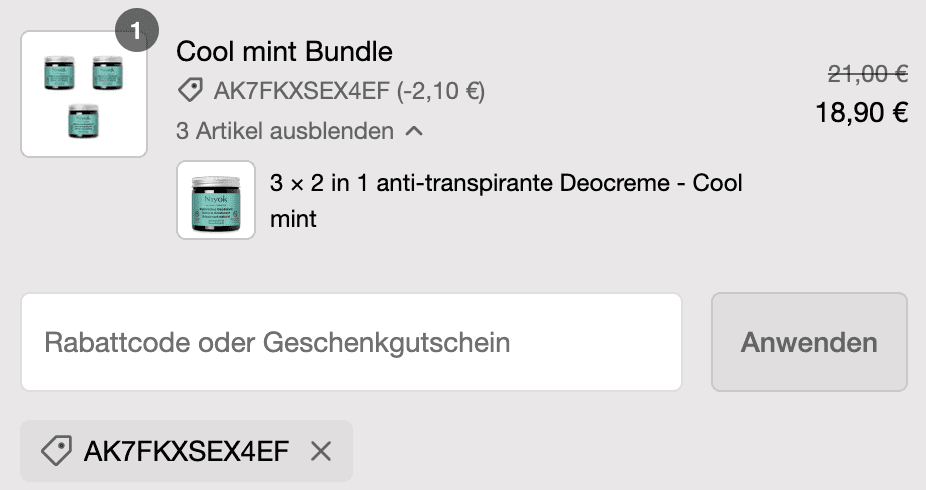
Task: Open the Deocreme Cool mint product thumbnail
Action: (x=216, y=200)
